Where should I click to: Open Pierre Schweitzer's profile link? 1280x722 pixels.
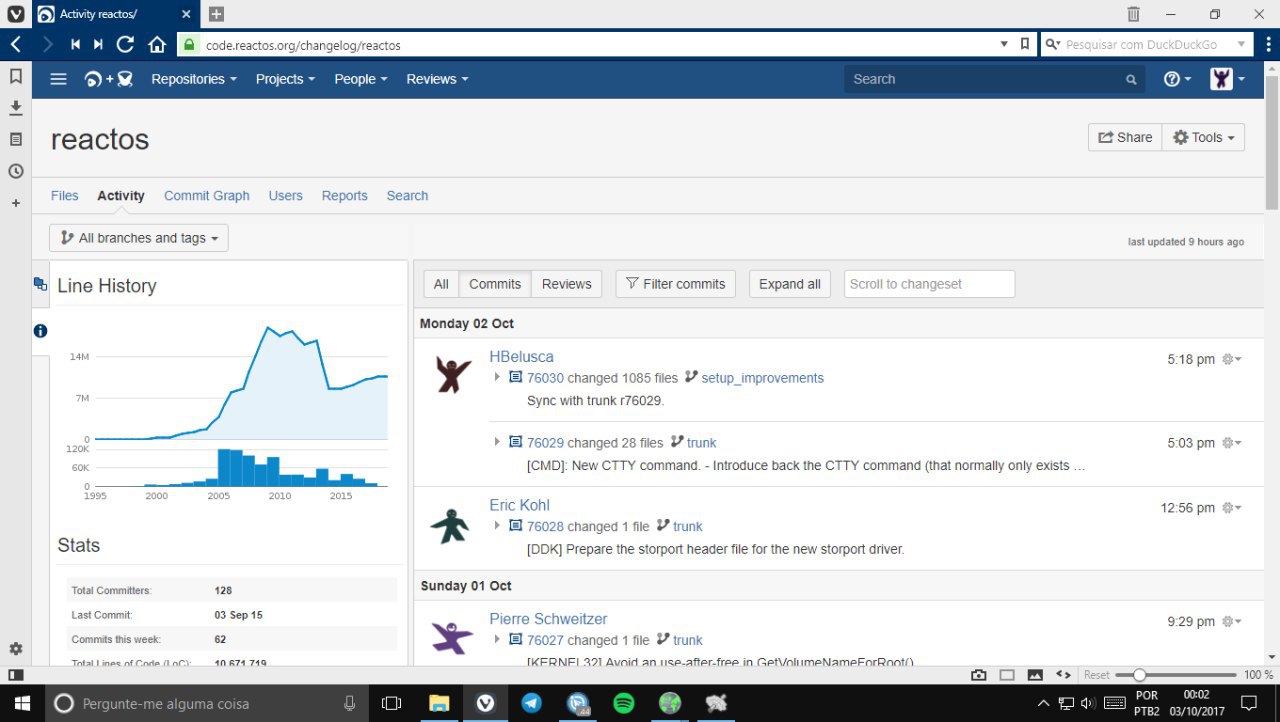coord(548,619)
